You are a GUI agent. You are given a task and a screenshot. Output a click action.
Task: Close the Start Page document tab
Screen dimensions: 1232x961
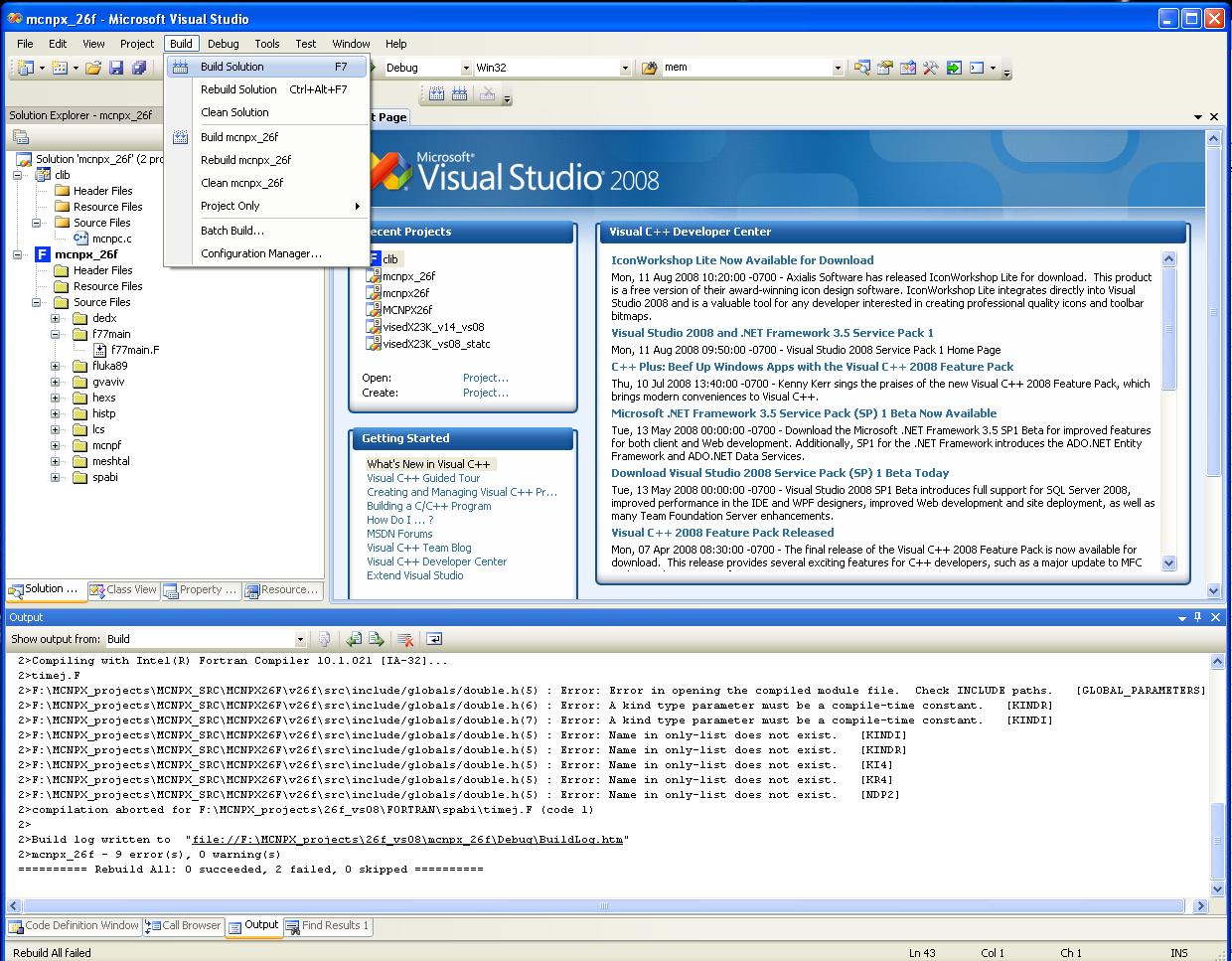click(x=1214, y=116)
